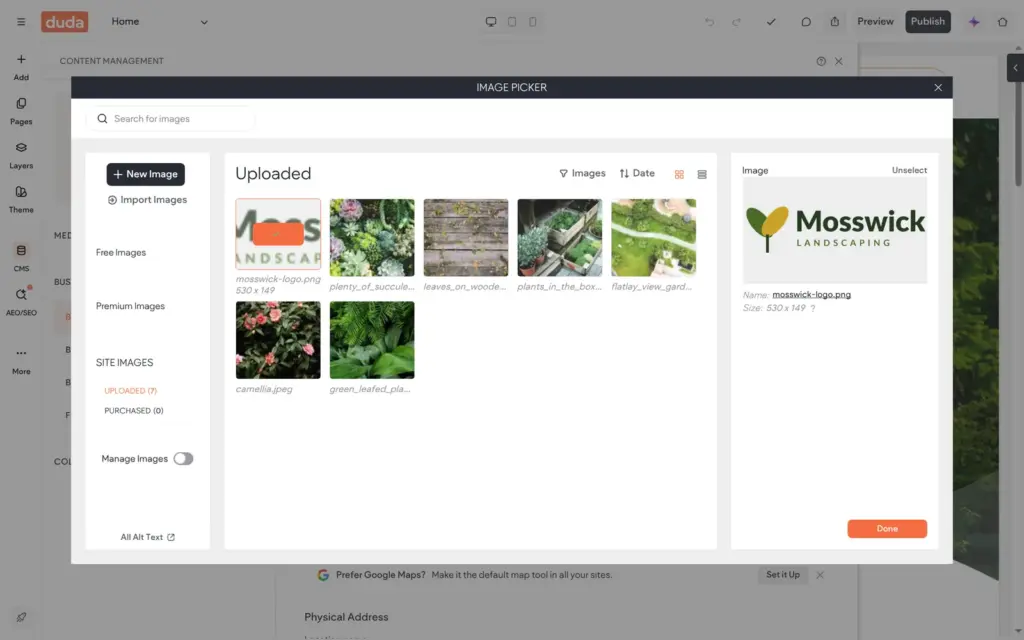Close the Content Management panel

click(x=839, y=61)
